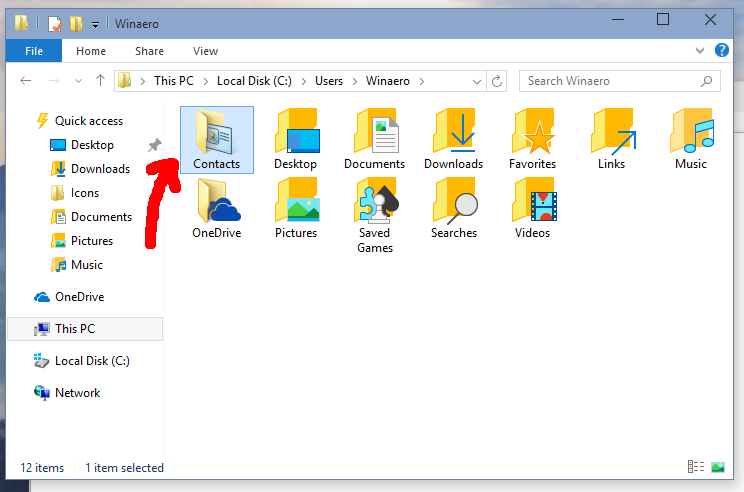Screen dimensions: 744x492
Task: Open recent locations dropdown arrow
Action: coord(78,81)
